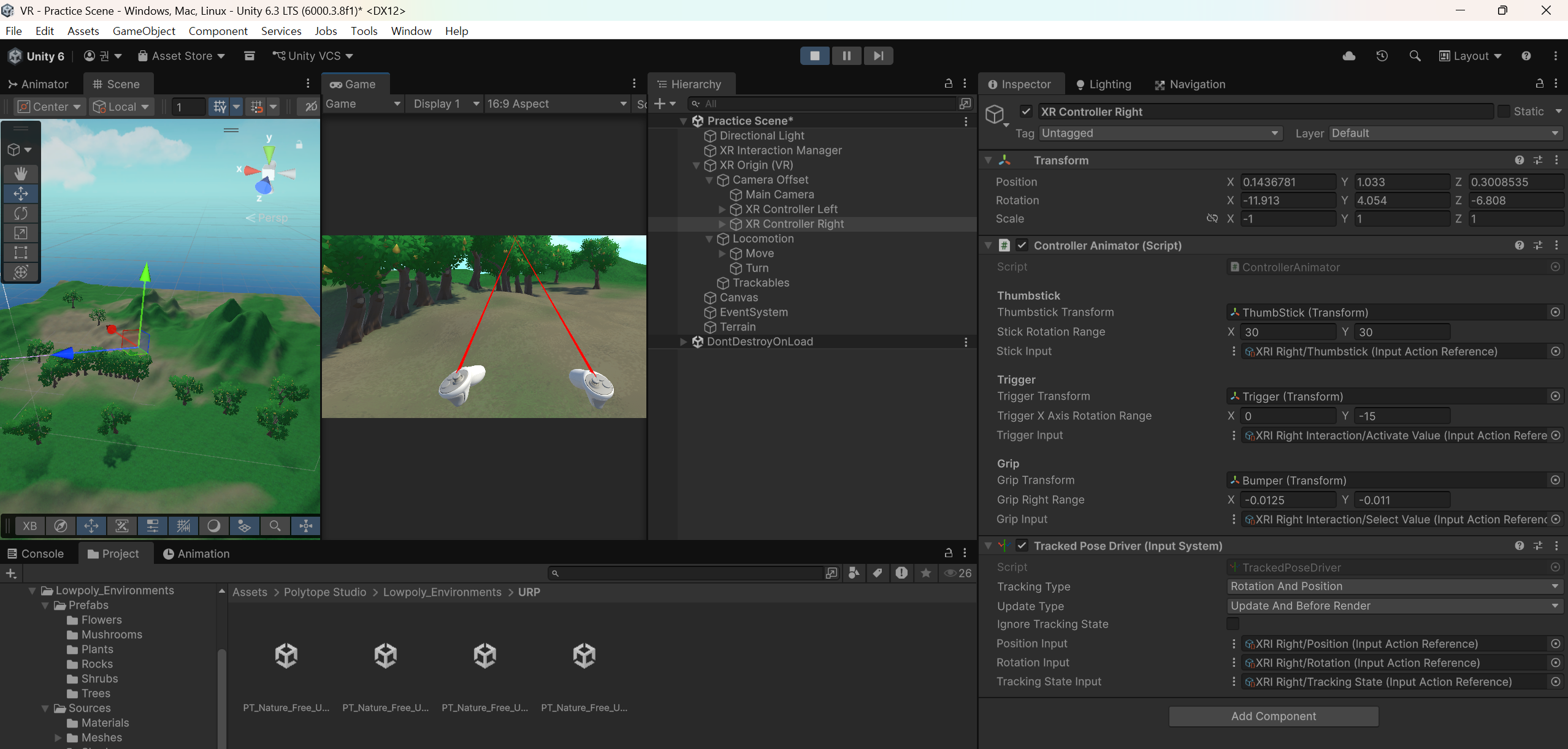Open the Layout dropdown
Viewport: 1568px width, 749px height.
pyautogui.click(x=1470, y=56)
